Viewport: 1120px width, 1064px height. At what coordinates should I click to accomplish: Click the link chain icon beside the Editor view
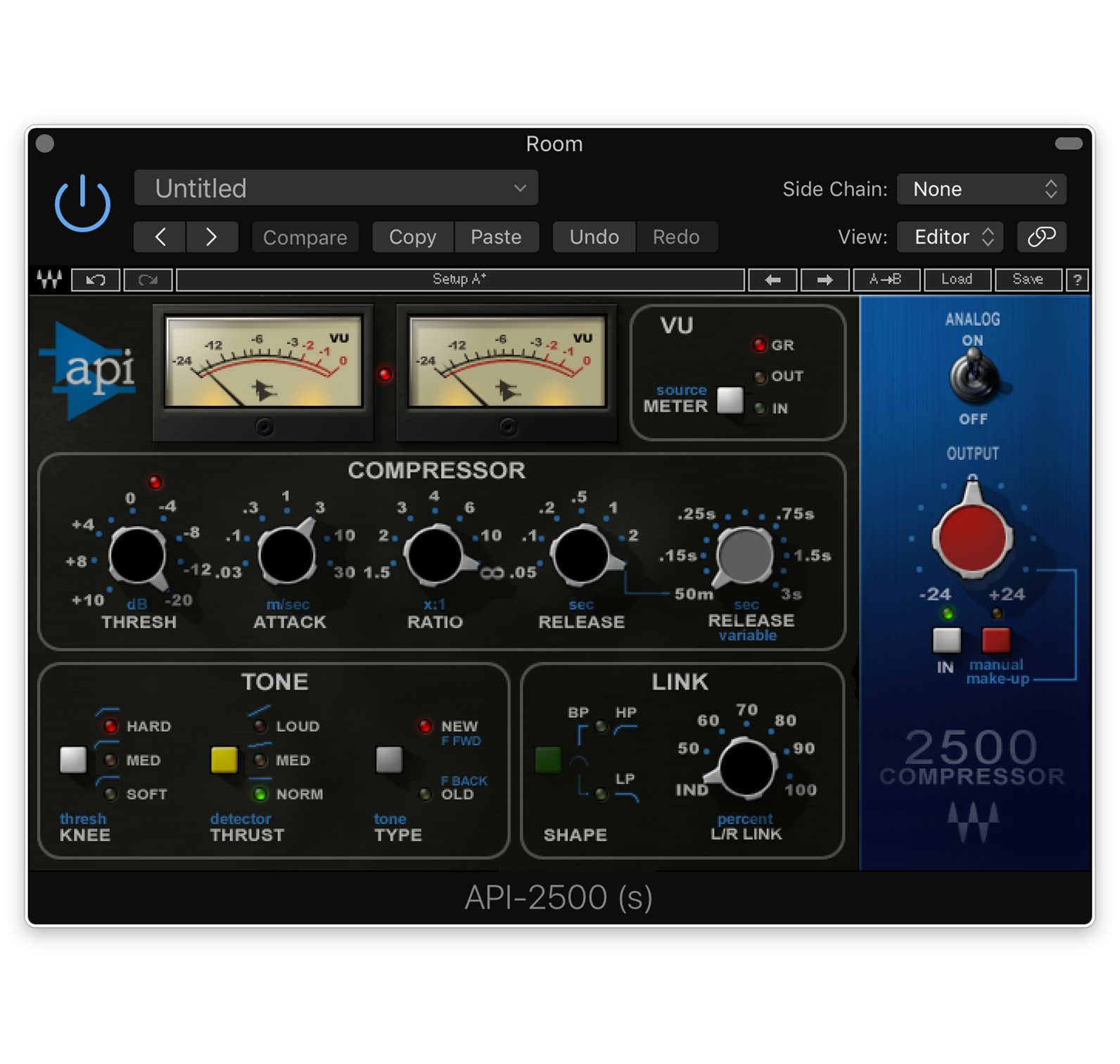click(1041, 236)
